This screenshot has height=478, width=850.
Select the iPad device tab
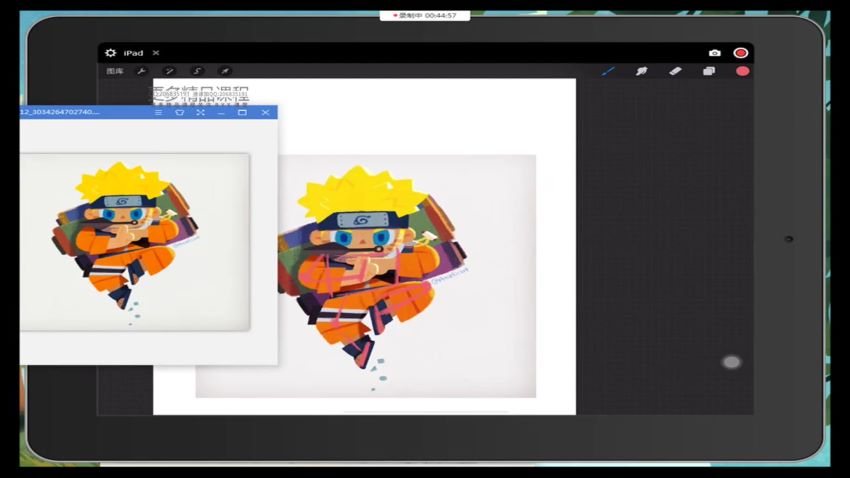coord(133,53)
